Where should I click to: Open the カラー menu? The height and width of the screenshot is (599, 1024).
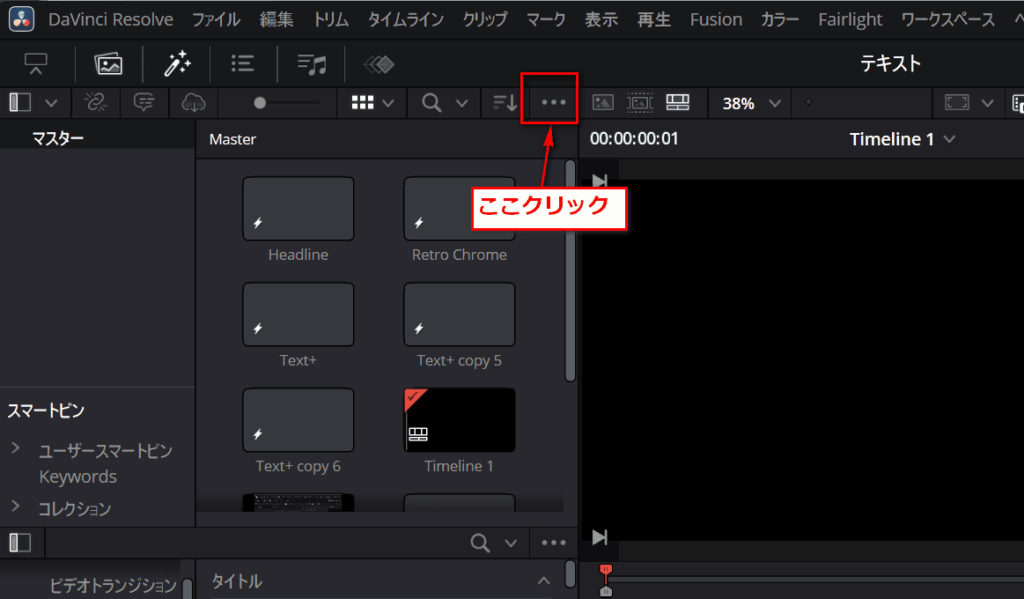780,20
